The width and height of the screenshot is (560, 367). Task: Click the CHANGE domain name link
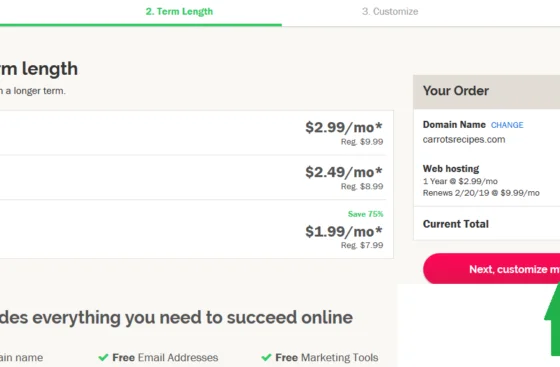pyautogui.click(x=507, y=125)
